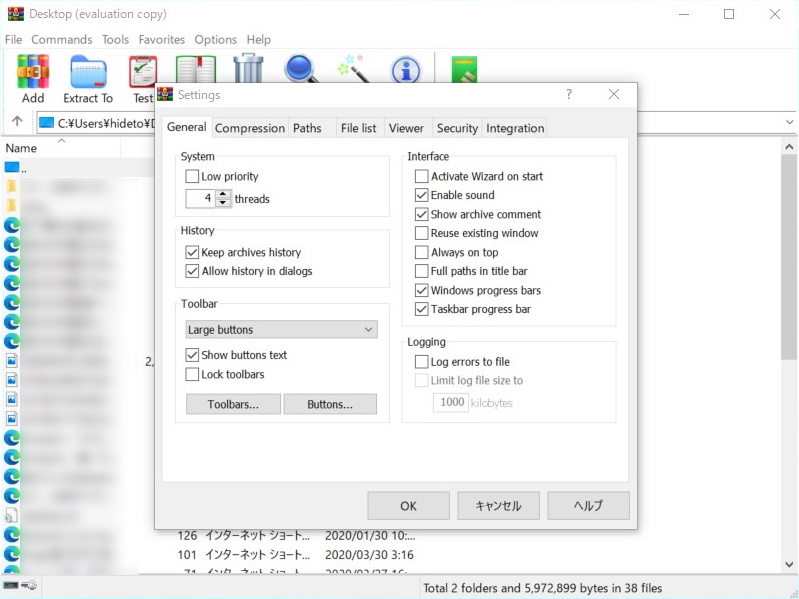Switch to the File list tab
799x599 pixels.
359,128
